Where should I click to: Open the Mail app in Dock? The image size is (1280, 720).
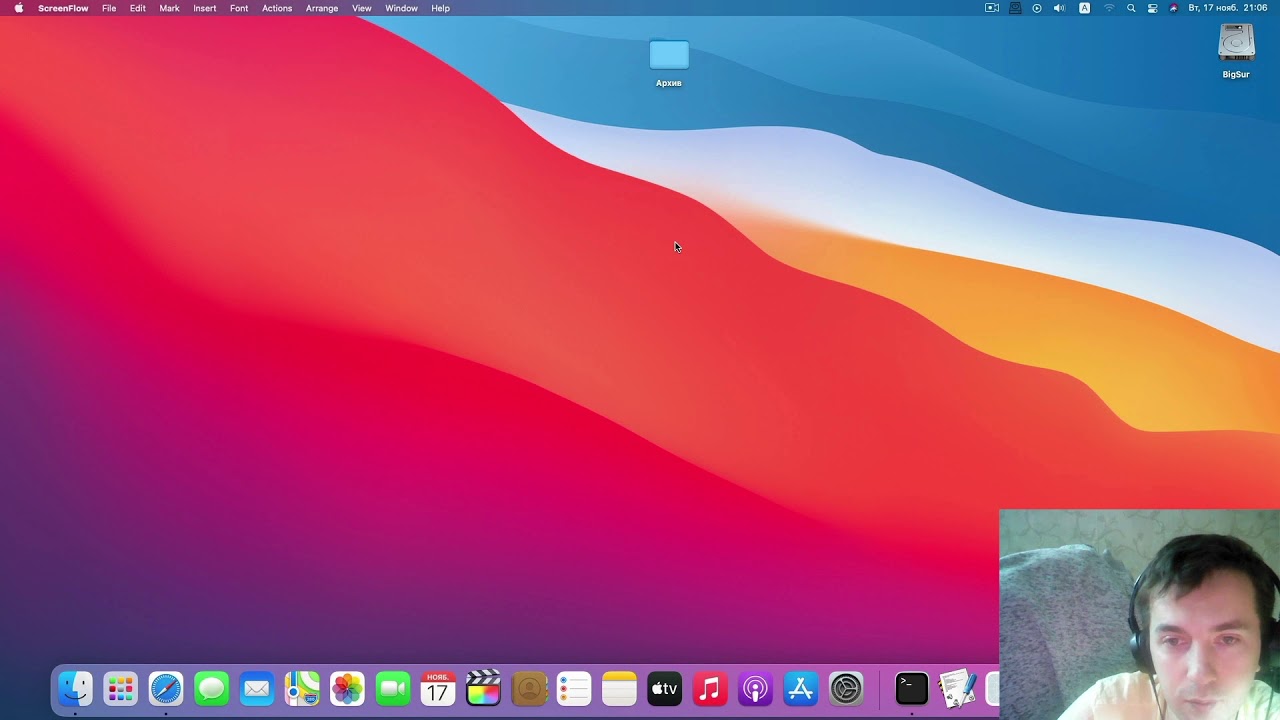point(257,688)
